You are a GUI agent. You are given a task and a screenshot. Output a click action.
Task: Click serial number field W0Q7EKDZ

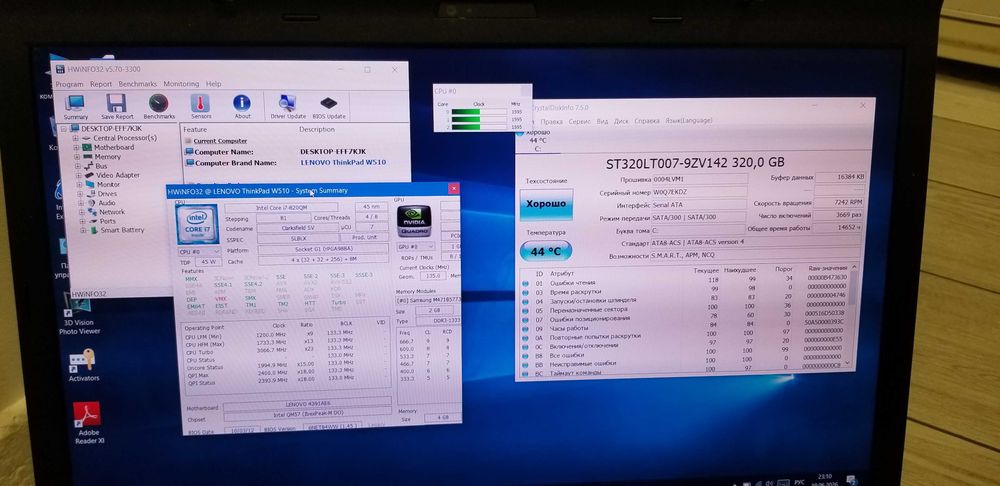(x=700, y=192)
